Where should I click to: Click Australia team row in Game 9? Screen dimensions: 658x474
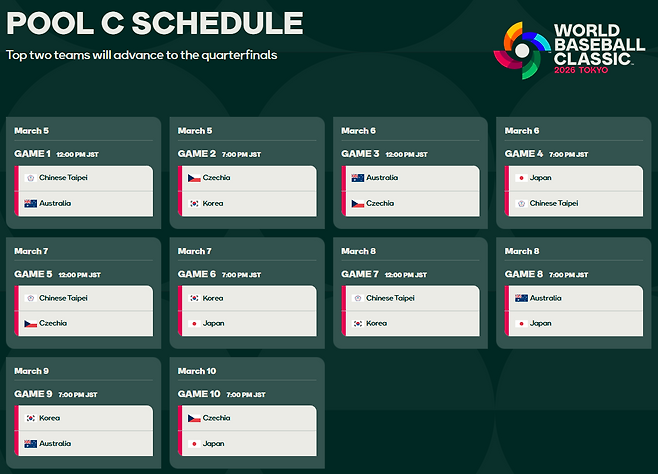tap(86, 443)
